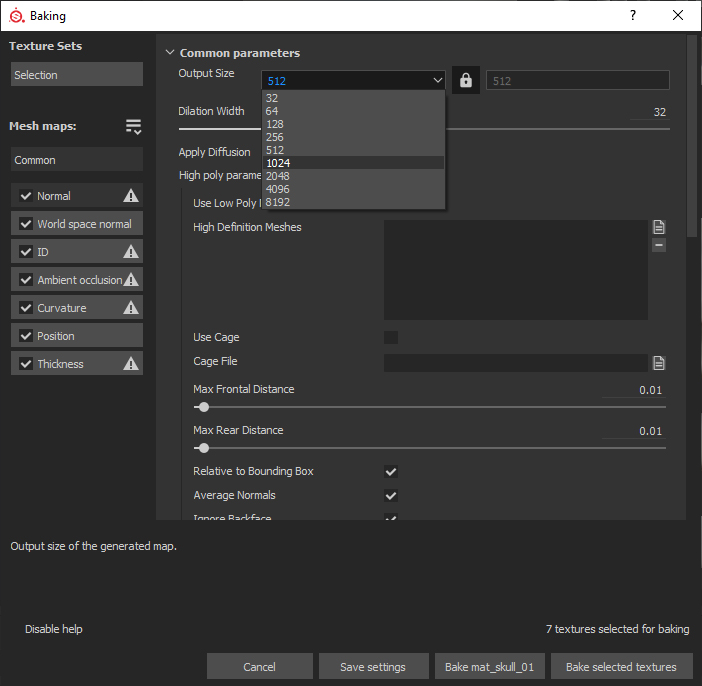This screenshot has height=686, width=702.
Task: Click the load High Definition Meshes file icon
Action: pyautogui.click(x=659, y=227)
